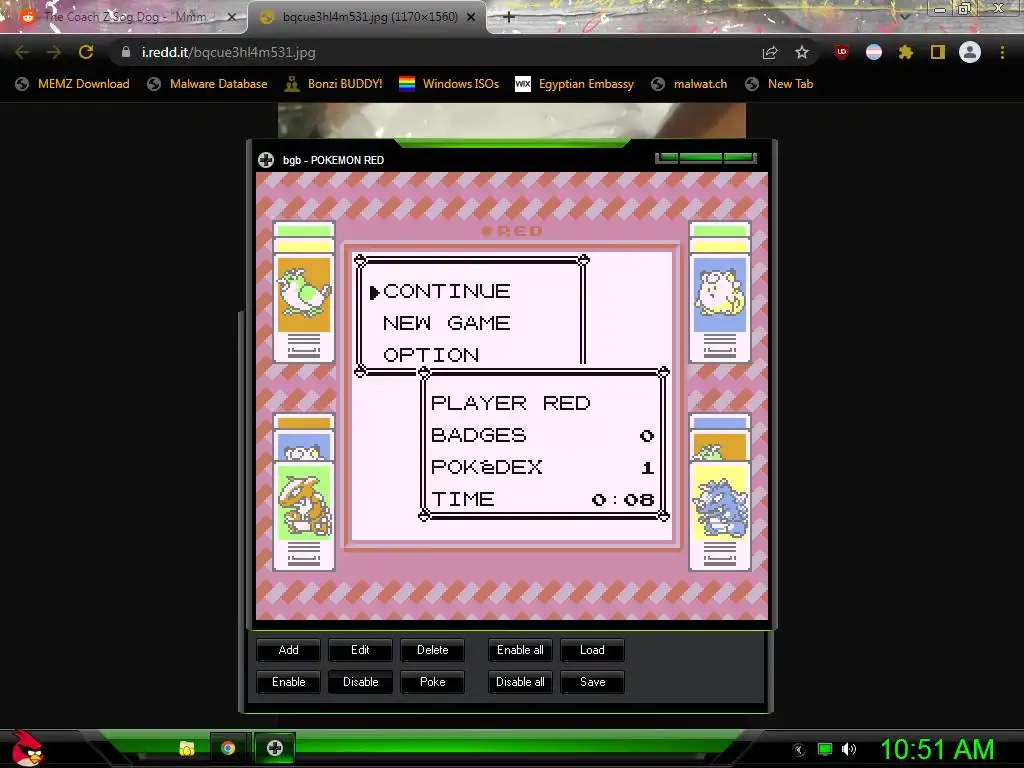
Task: Click the Delete cheat button
Action: [432, 650]
